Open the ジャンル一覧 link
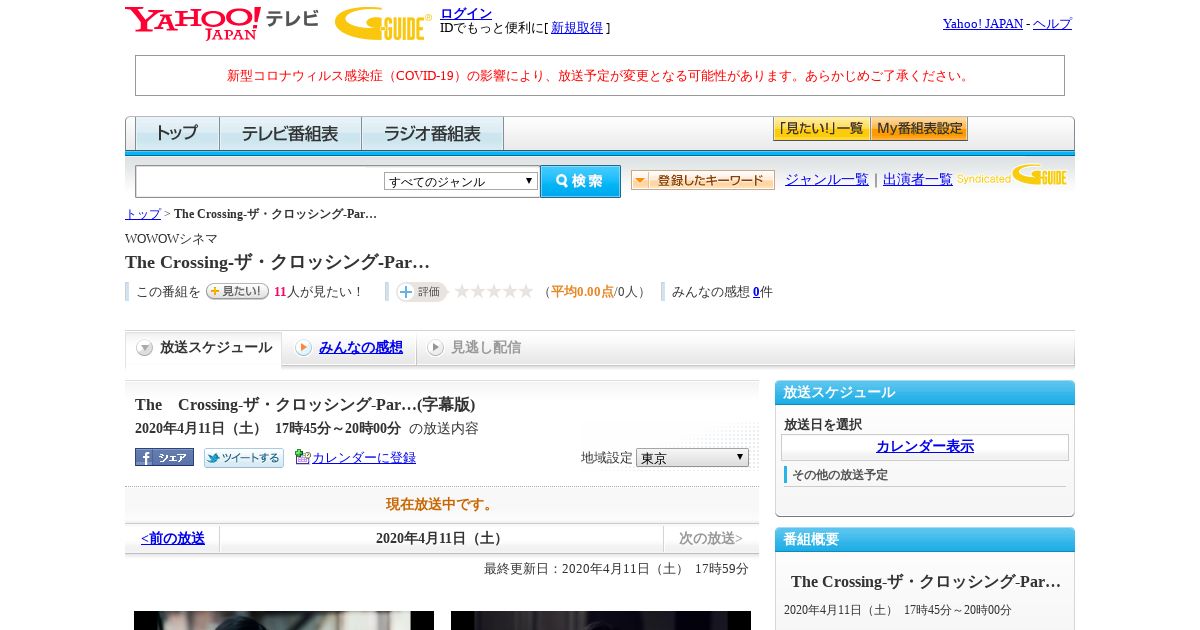Screen dimensions: 1200x630 pyautogui.click(x=827, y=180)
